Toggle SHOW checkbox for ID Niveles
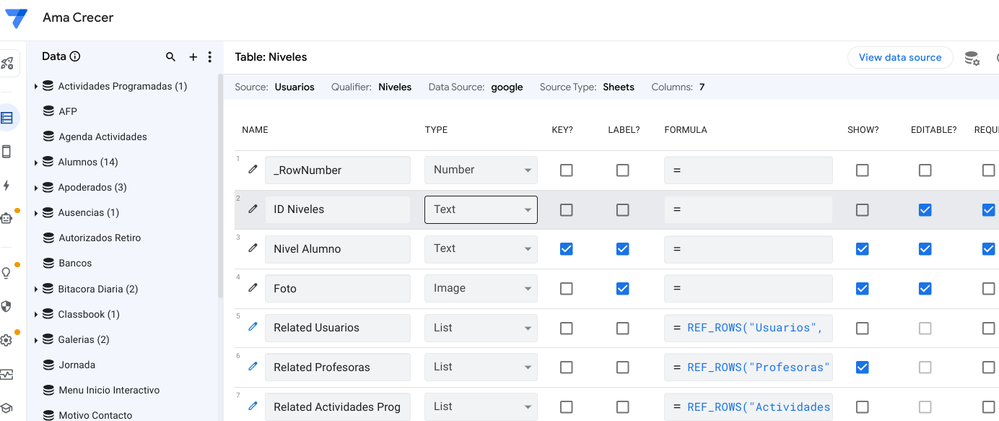Screen dimensions: 999x421 pos(862,210)
